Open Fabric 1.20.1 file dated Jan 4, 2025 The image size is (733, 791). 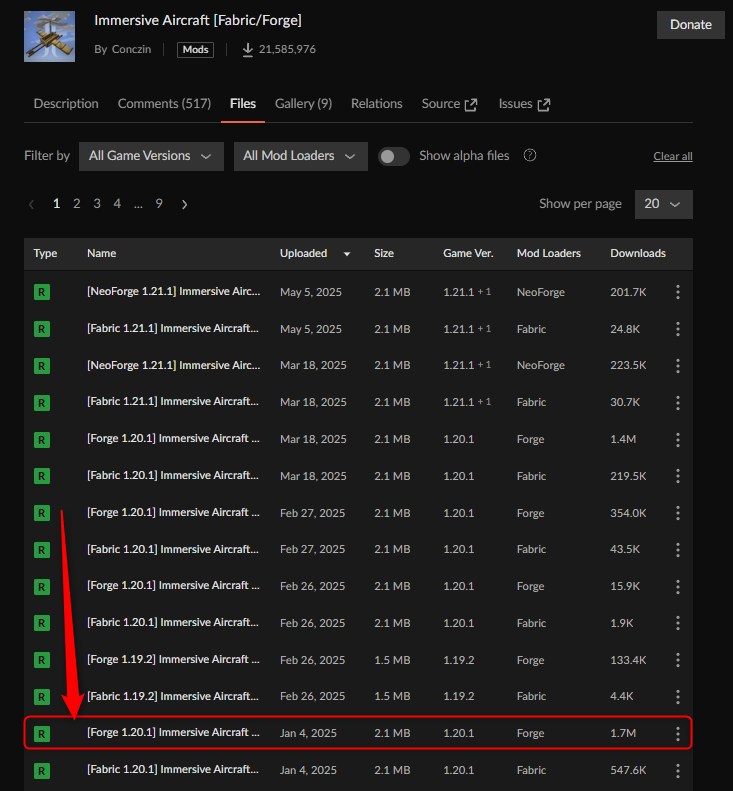point(173,769)
